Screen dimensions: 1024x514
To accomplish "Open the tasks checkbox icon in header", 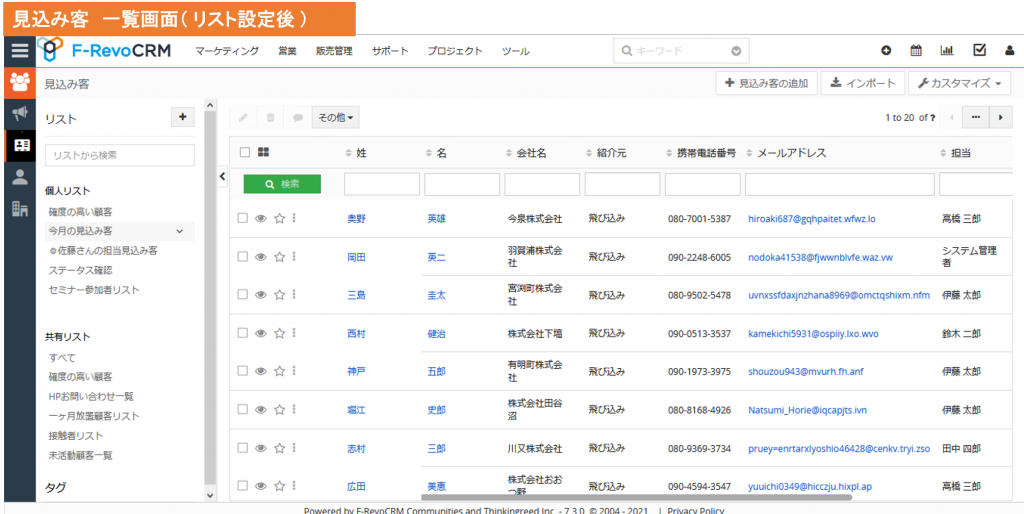I will [979, 50].
